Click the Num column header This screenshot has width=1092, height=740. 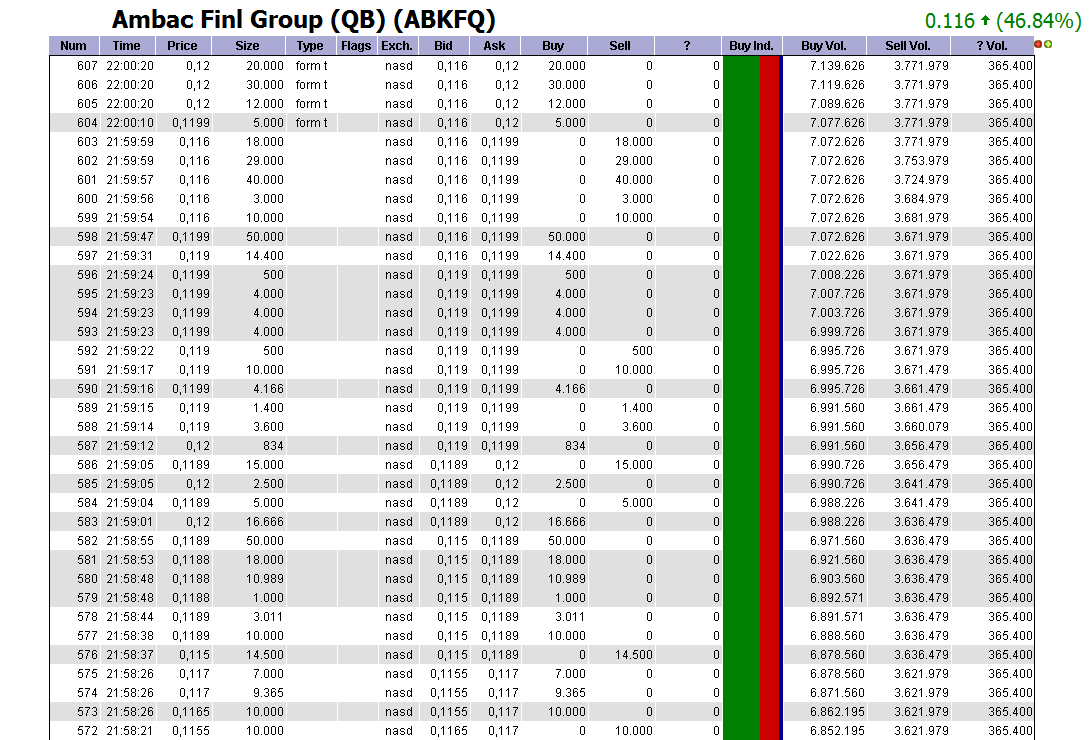[x=73, y=45]
